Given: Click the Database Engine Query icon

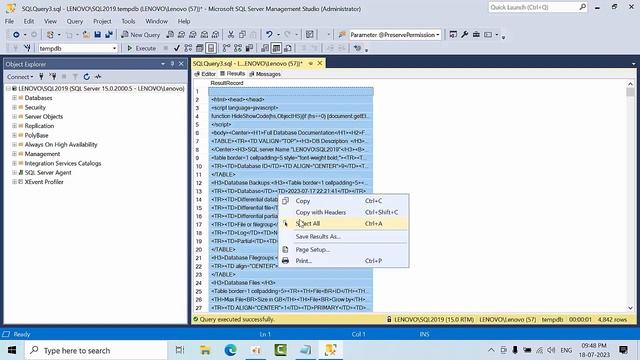Looking at the screenshot, I should [x=170, y=35].
